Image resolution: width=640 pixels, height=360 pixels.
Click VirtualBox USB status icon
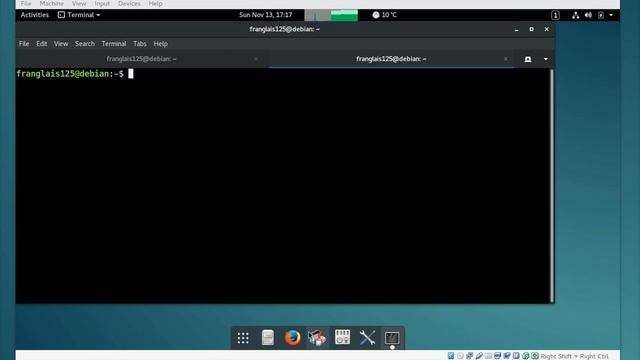pyautogui.click(x=479, y=356)
